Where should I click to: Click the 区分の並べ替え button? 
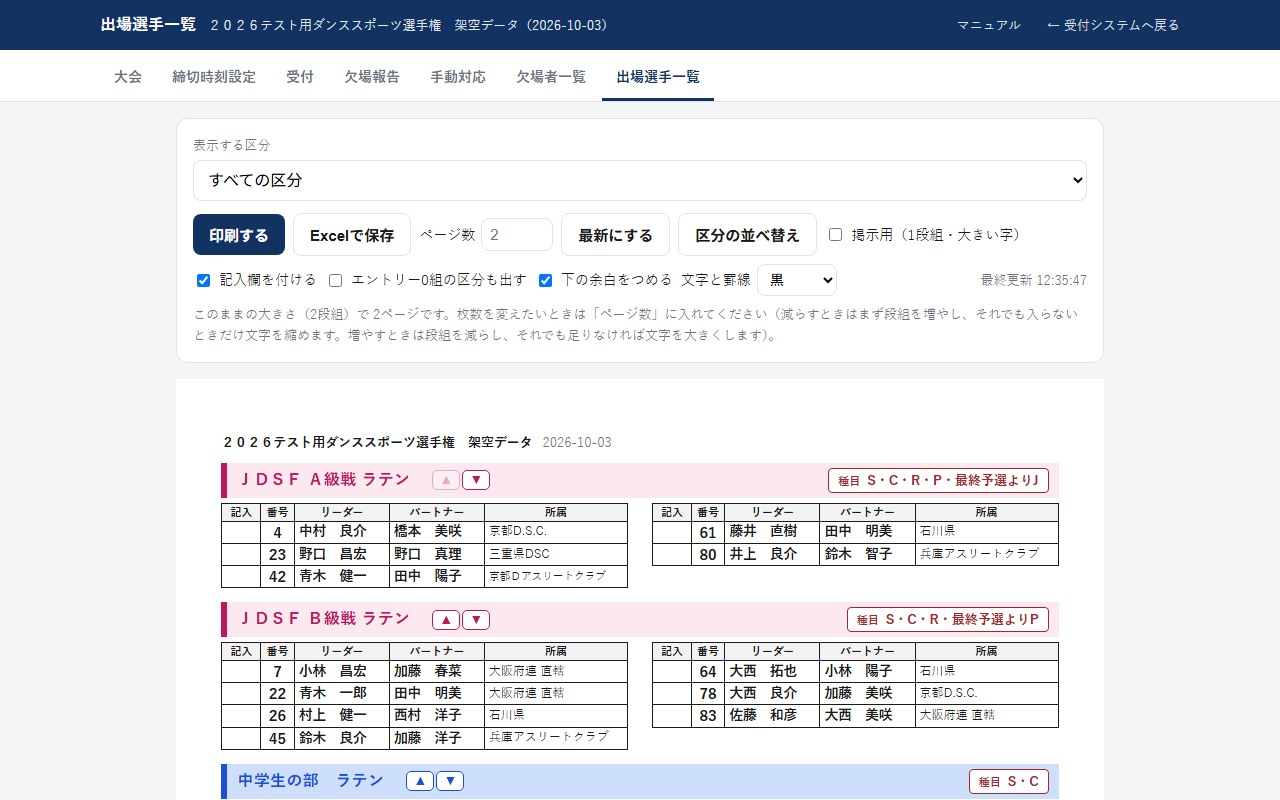[748, 235]
